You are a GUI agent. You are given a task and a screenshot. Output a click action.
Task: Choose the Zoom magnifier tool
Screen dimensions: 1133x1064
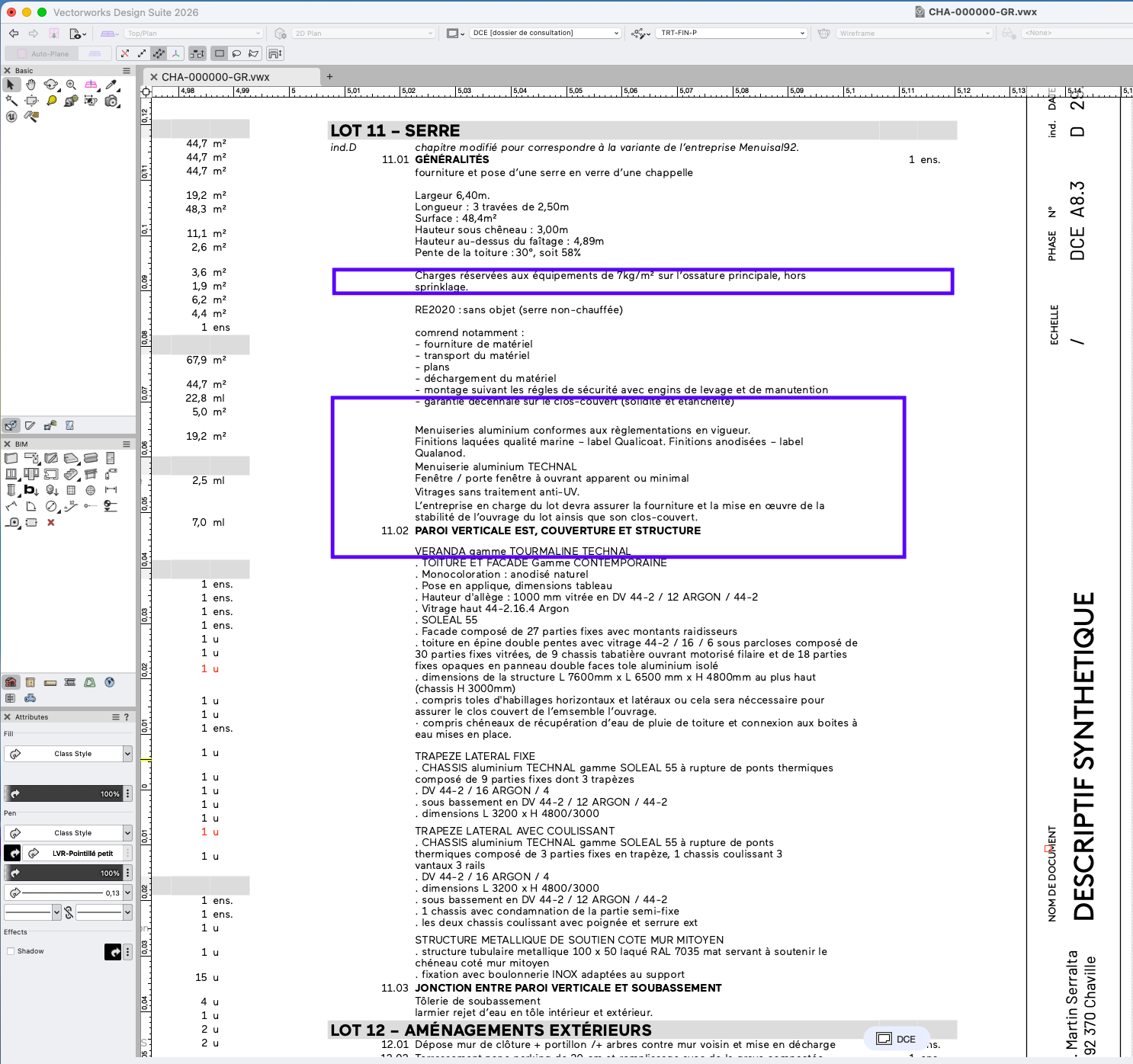(x=71, y=85)
